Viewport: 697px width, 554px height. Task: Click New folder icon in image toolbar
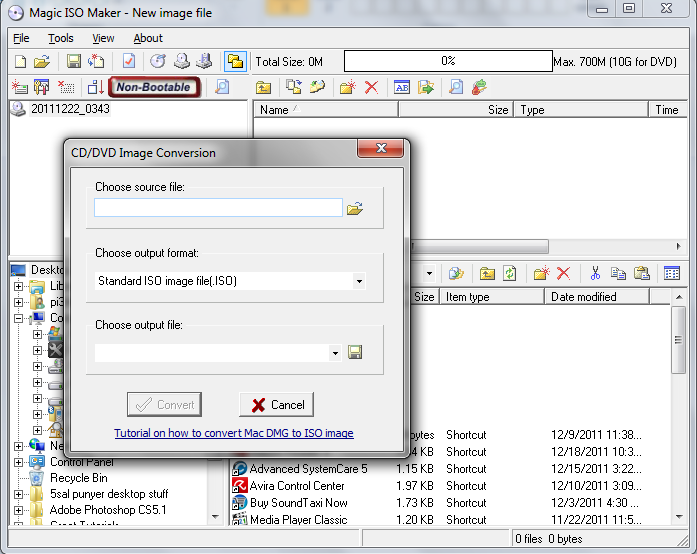point(348,87)
